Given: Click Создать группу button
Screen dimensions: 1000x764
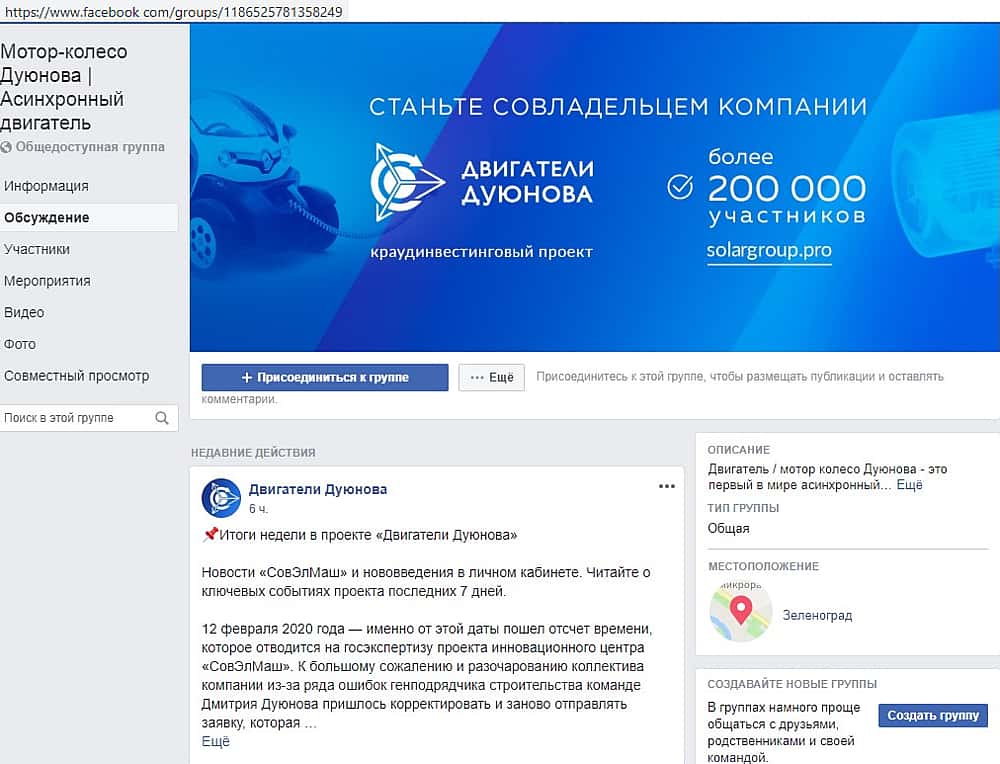Looking at the screenshot, I should [x=932, y=716].
